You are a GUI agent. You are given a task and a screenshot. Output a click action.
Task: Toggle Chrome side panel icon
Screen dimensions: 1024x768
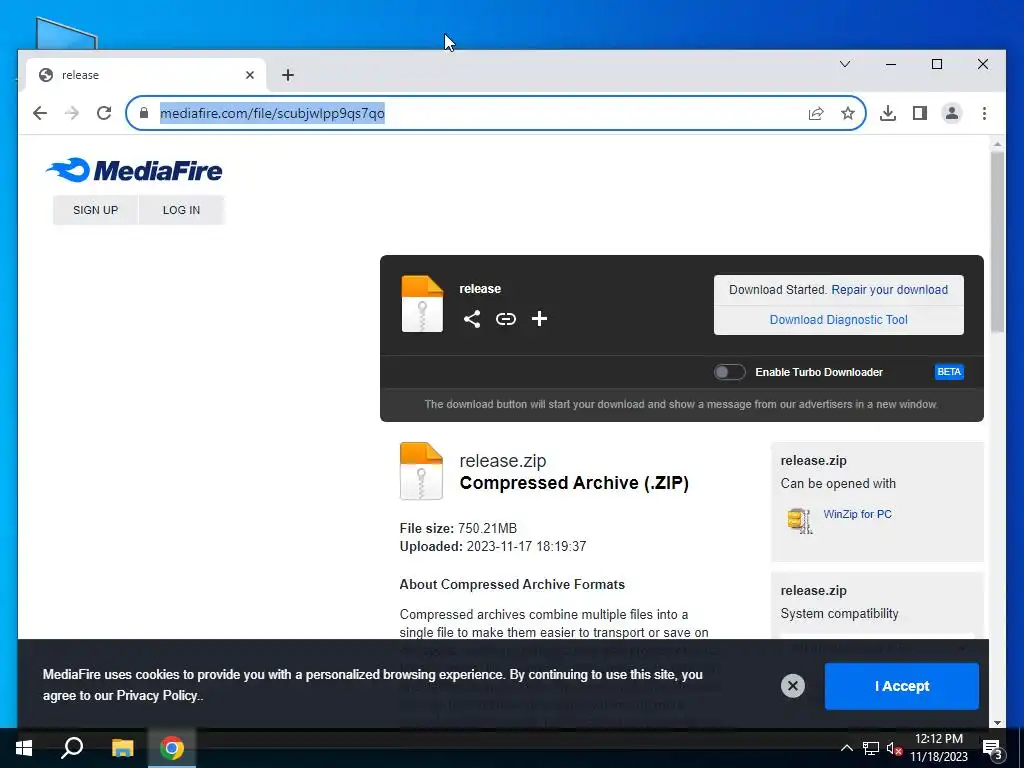point(920,113)
